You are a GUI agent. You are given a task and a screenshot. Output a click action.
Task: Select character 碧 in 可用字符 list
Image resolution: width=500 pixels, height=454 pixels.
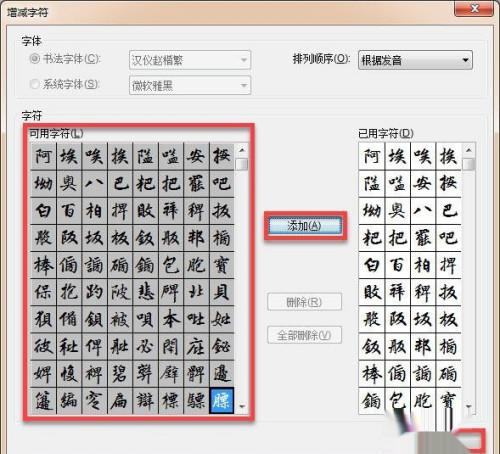click(x=120, y=374)
